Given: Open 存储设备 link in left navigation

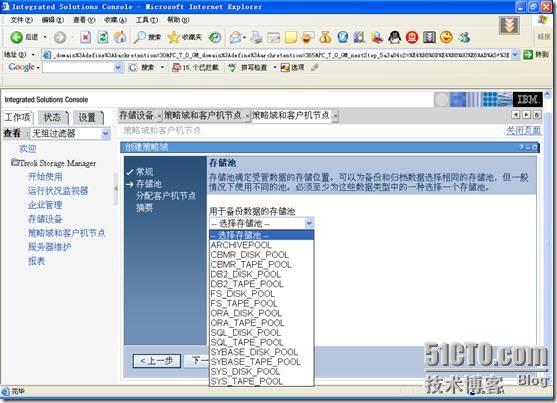Looking at the screenshot, I should pos(45,219).
